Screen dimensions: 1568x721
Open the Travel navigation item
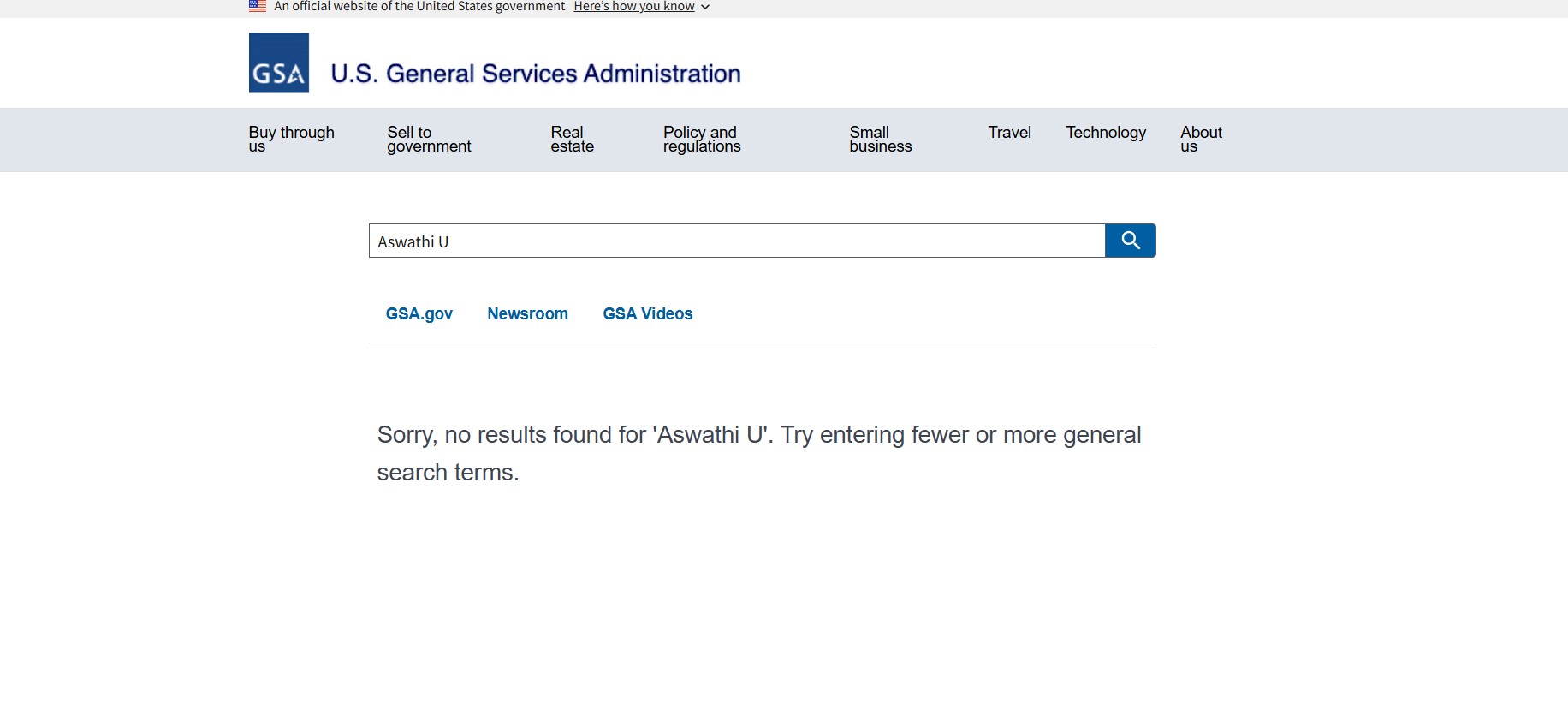[1009, 133]
